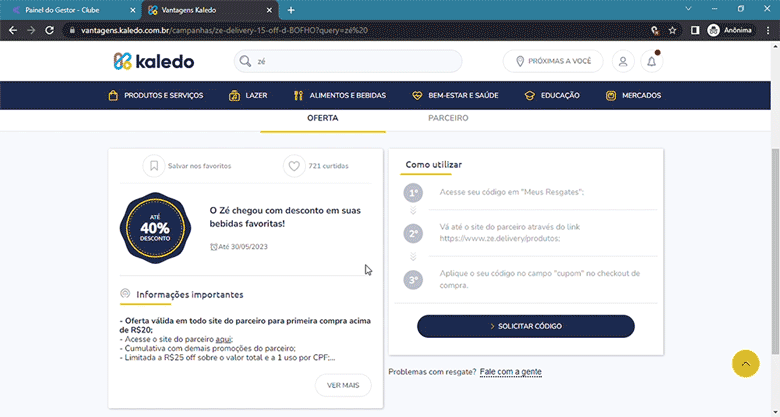Click the Como utilizar heading
Viewport: 780px width, 417px height.
click(433, 165)
